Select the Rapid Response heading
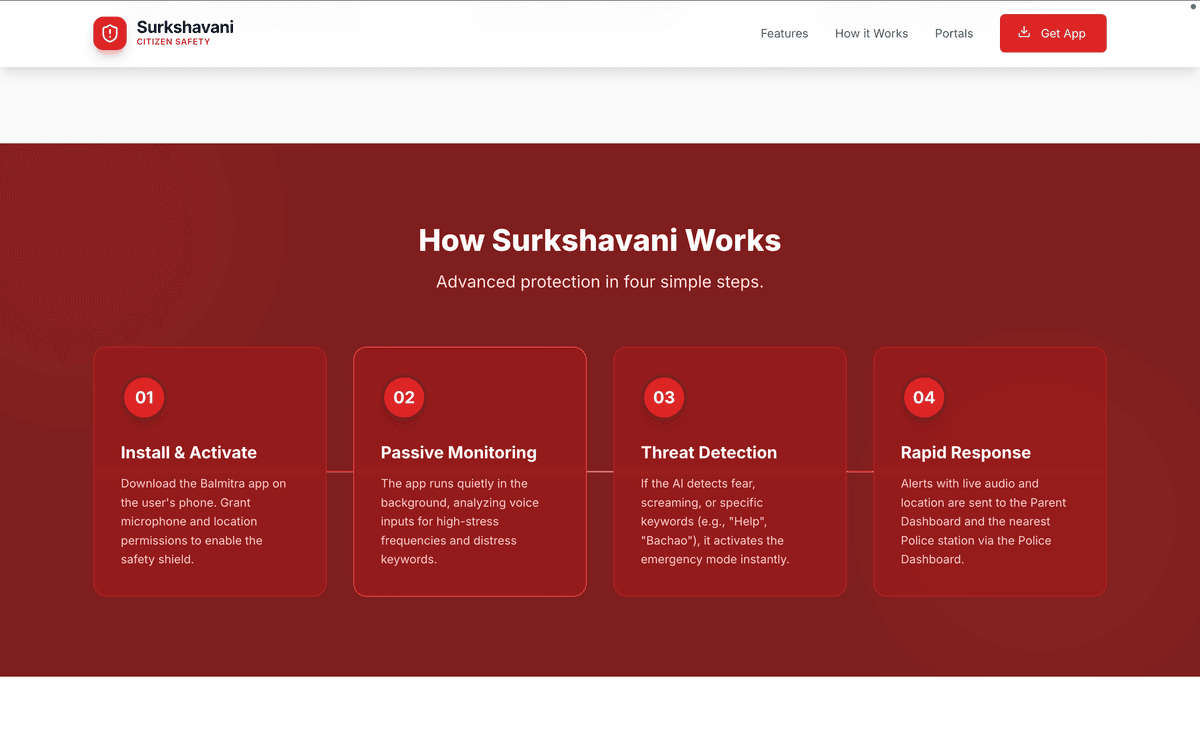Viewport: 1200px width, 750px height. pos(965,452)
